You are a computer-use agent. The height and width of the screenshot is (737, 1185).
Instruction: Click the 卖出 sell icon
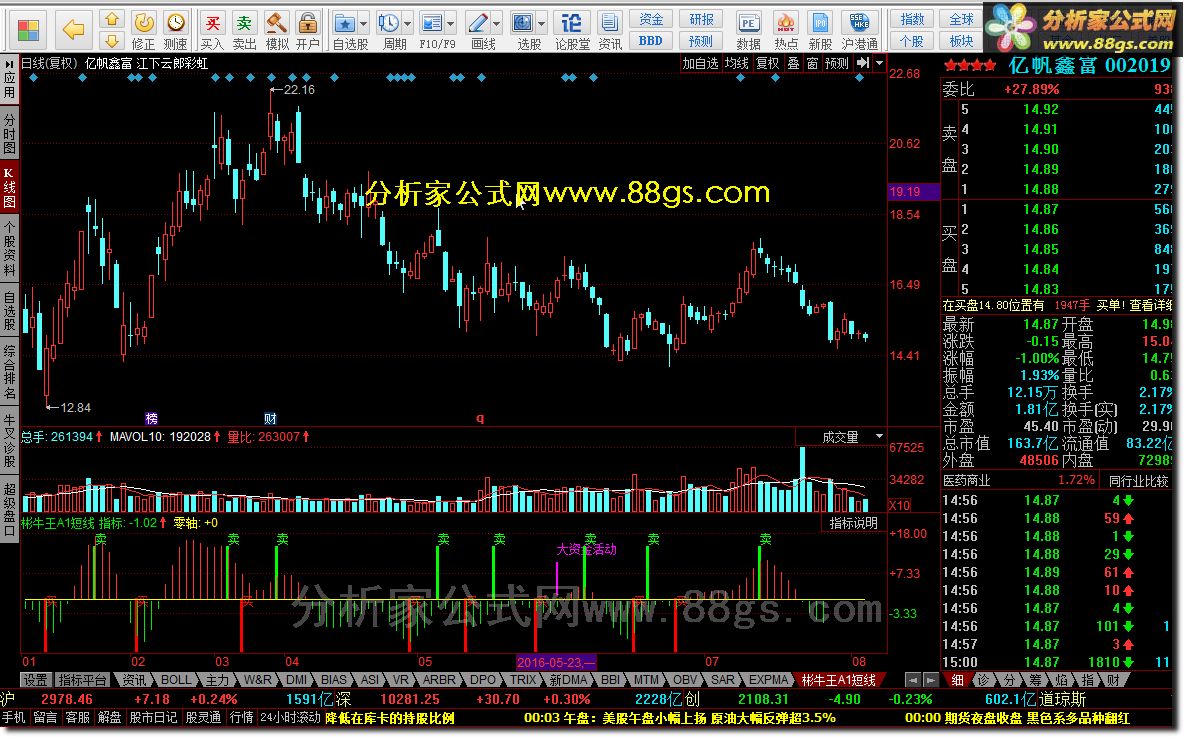pyautogui.click(x=244, y=31)
